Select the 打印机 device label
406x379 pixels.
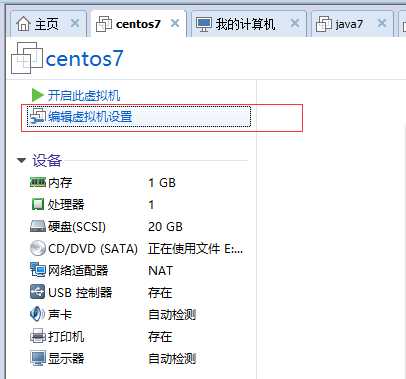[66, 337]
